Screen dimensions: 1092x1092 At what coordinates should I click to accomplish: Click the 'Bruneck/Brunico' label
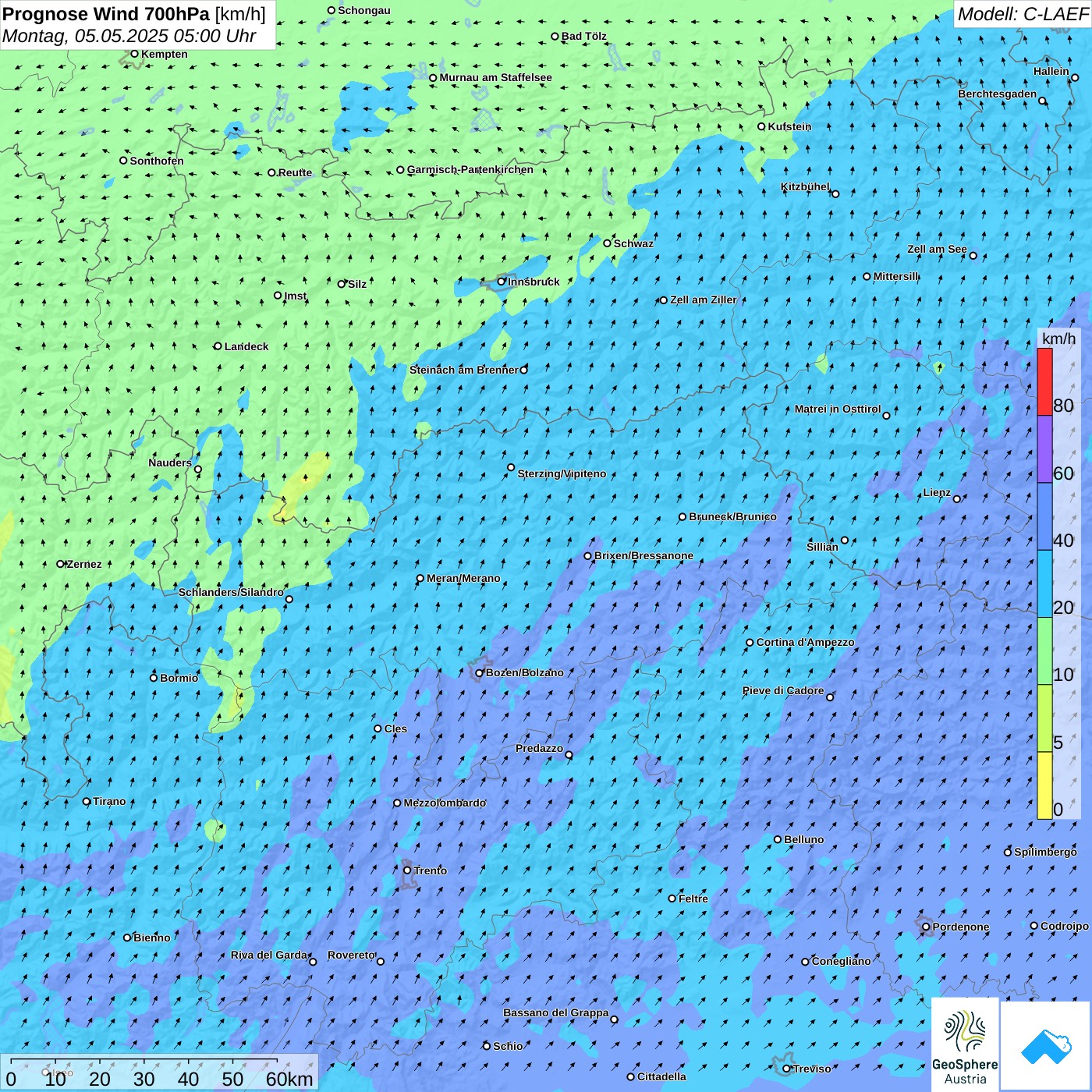pos(732,516)
